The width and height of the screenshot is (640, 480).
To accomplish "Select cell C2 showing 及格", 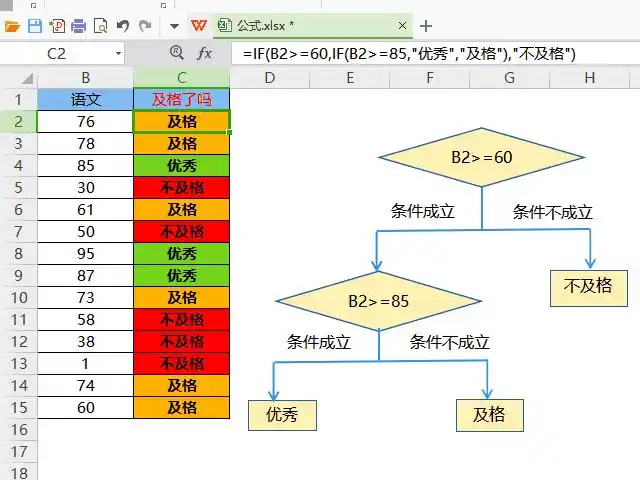I will coord(182,121).
